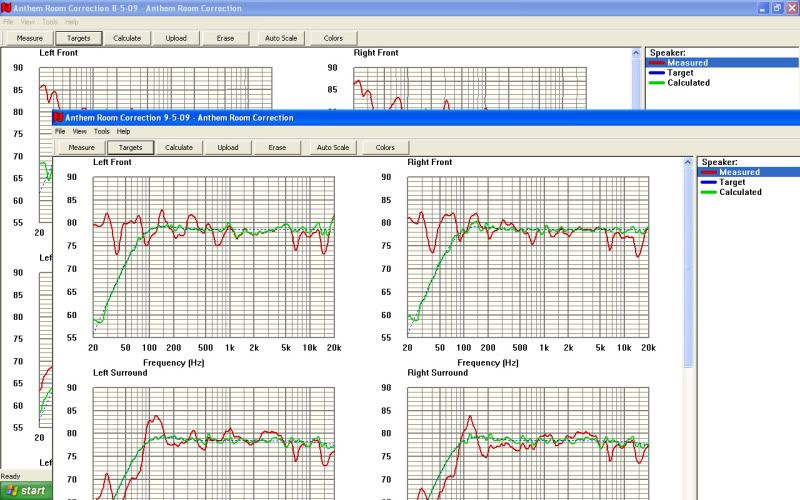Select the blue Target legend entry in front window
Image resolution: width=800 pixels, height=500 pixels.
pos(732,182)
